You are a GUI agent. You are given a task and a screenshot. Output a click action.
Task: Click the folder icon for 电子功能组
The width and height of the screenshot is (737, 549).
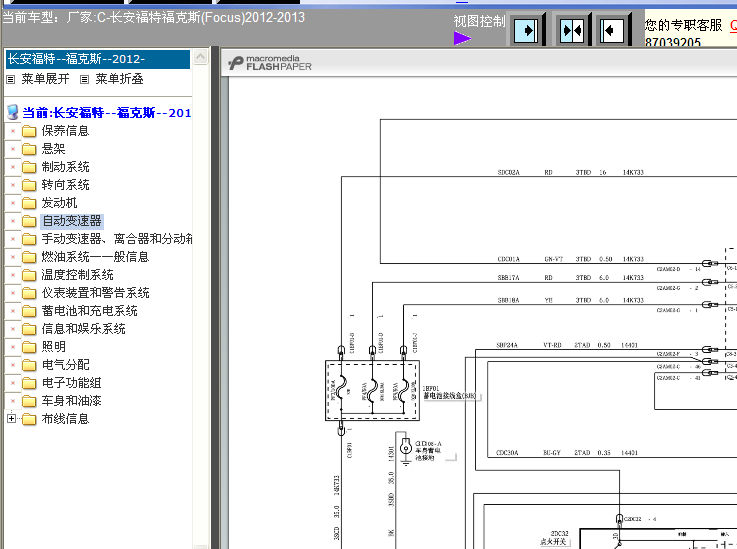click(29, 383)
